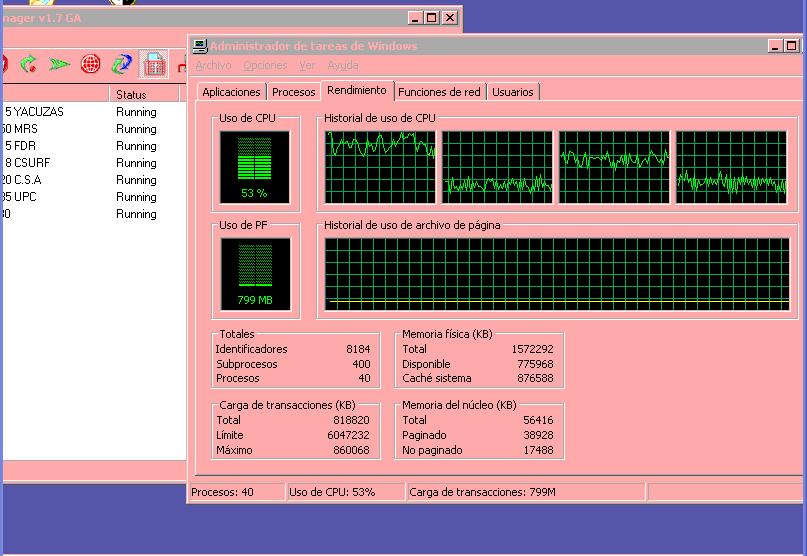This screenshot has height=556, width=807.
Task: Select the UPC row
Action: coord(94,197)
